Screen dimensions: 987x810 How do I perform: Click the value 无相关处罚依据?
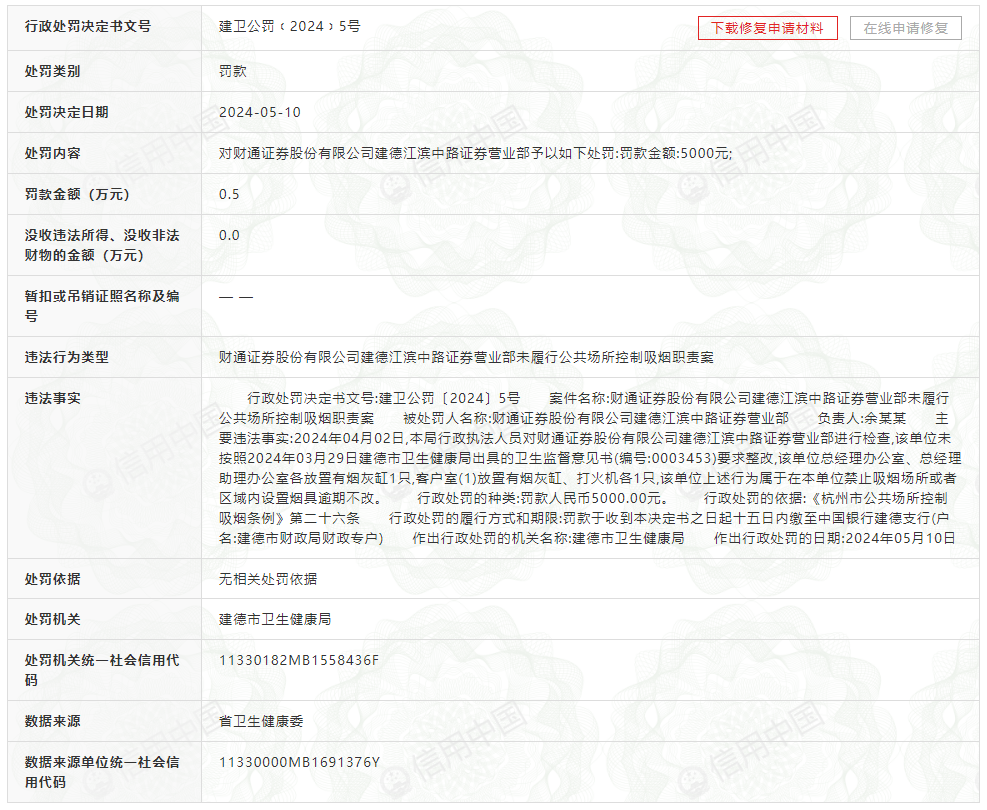(x=268, y=578)
